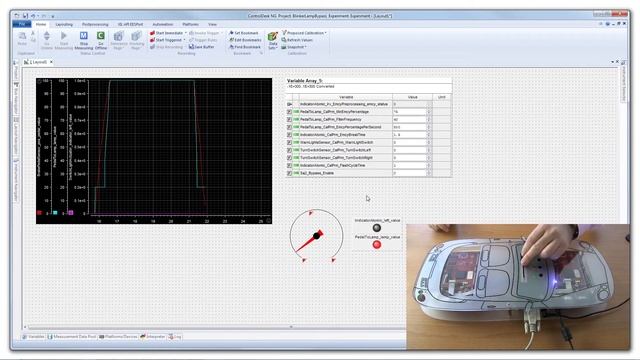
Task: Click Save Buffer
Action: pos(201,47)
